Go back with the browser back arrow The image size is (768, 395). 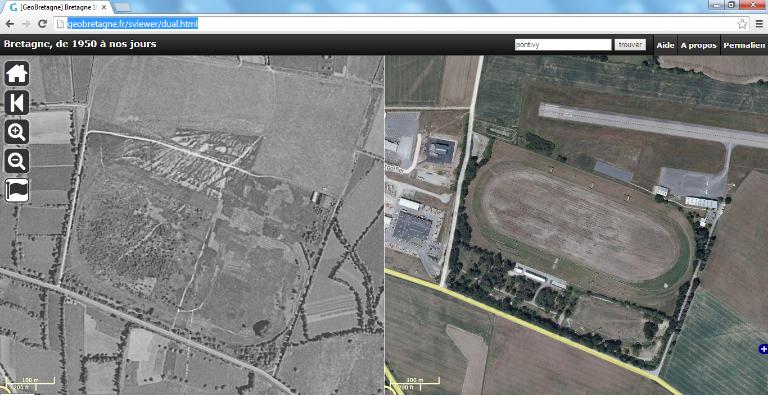10,24
